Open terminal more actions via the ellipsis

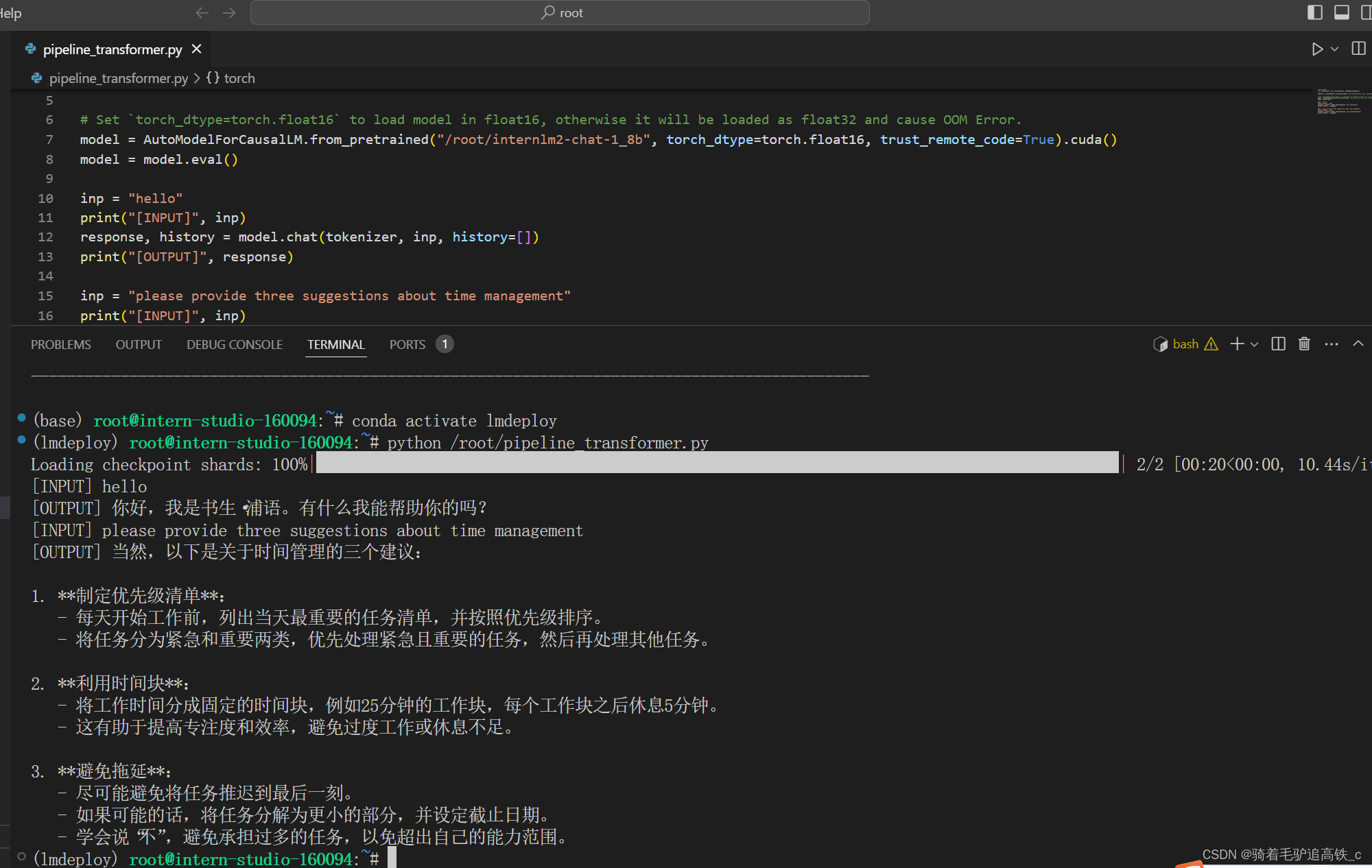click(1331, 344)
